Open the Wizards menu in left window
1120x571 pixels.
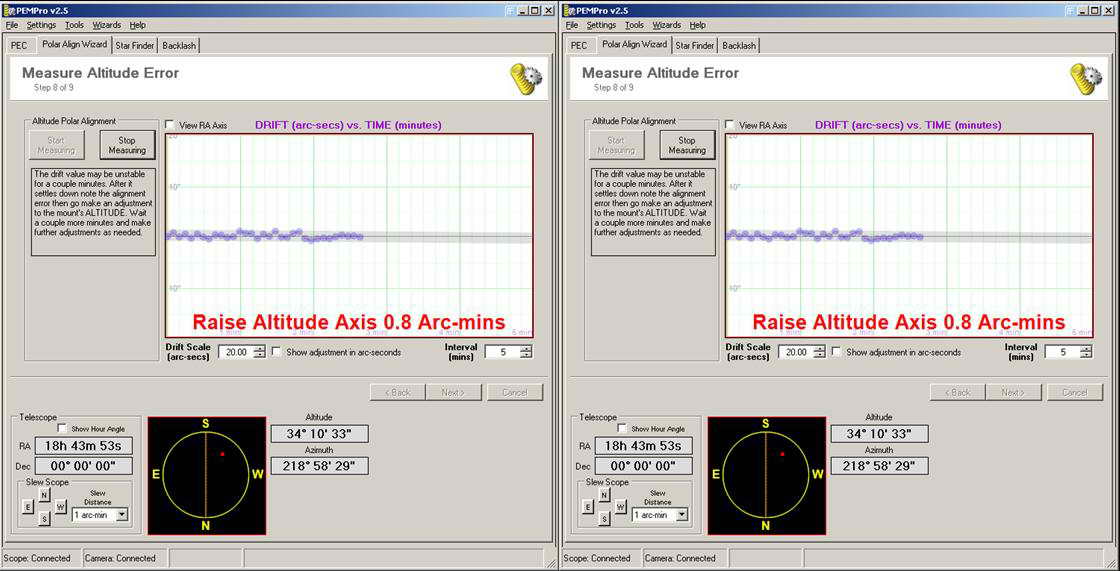(x=106, y=25)
